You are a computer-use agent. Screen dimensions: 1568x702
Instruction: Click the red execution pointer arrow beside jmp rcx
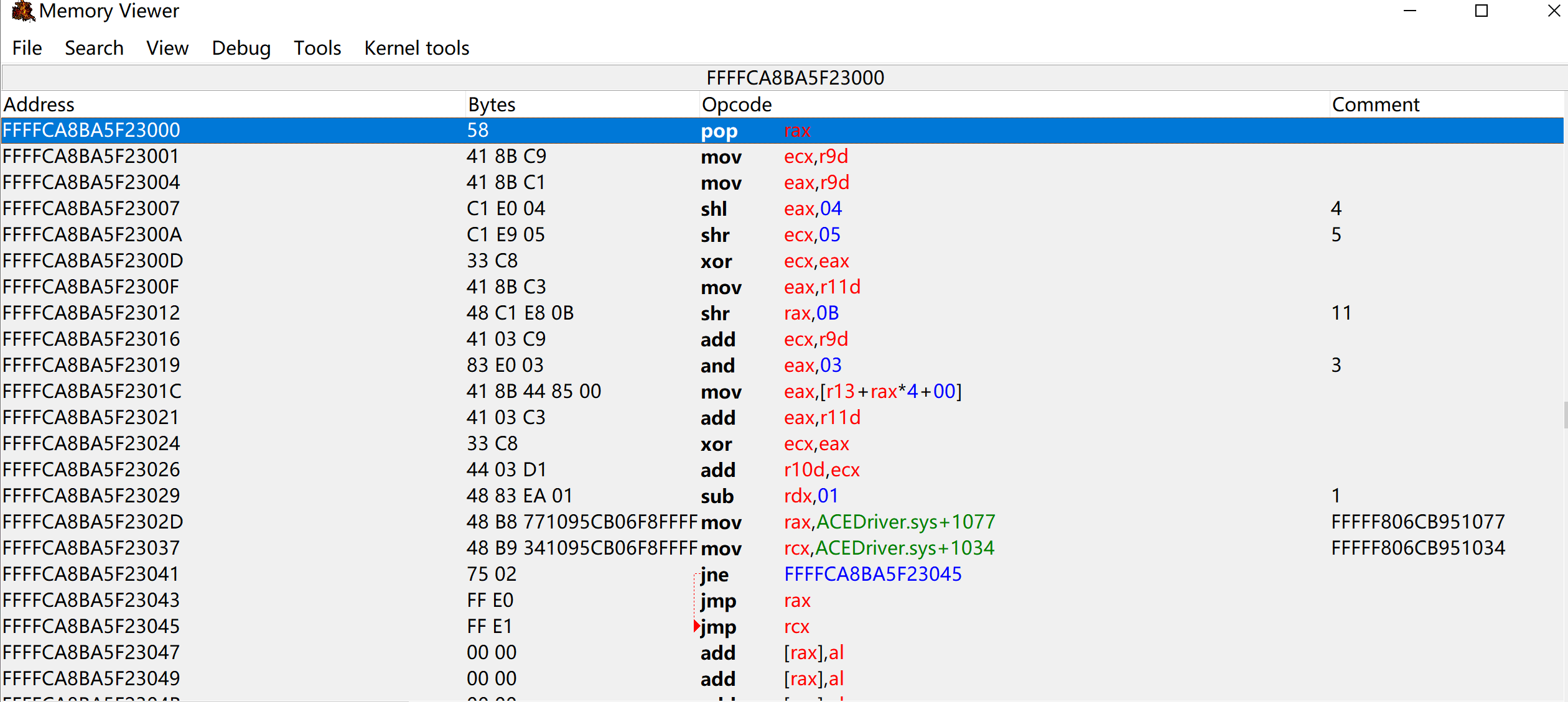coord(695,626)
